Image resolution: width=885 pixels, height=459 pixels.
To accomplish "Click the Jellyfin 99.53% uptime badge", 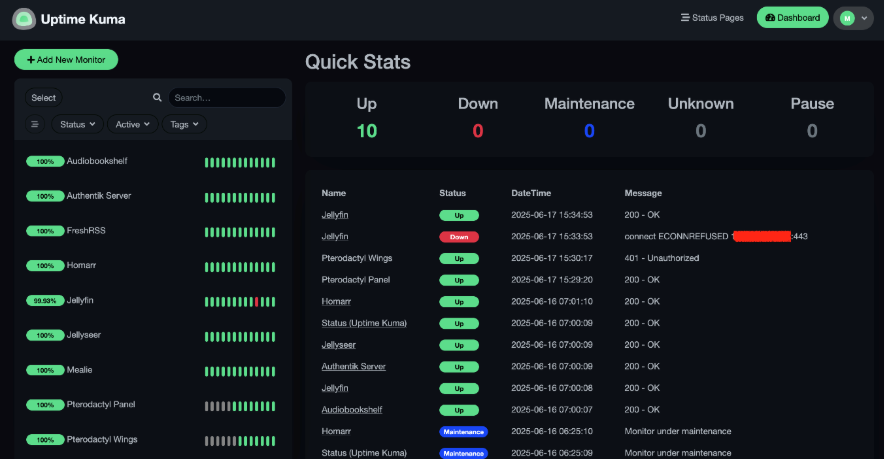I will pos(45,300).
